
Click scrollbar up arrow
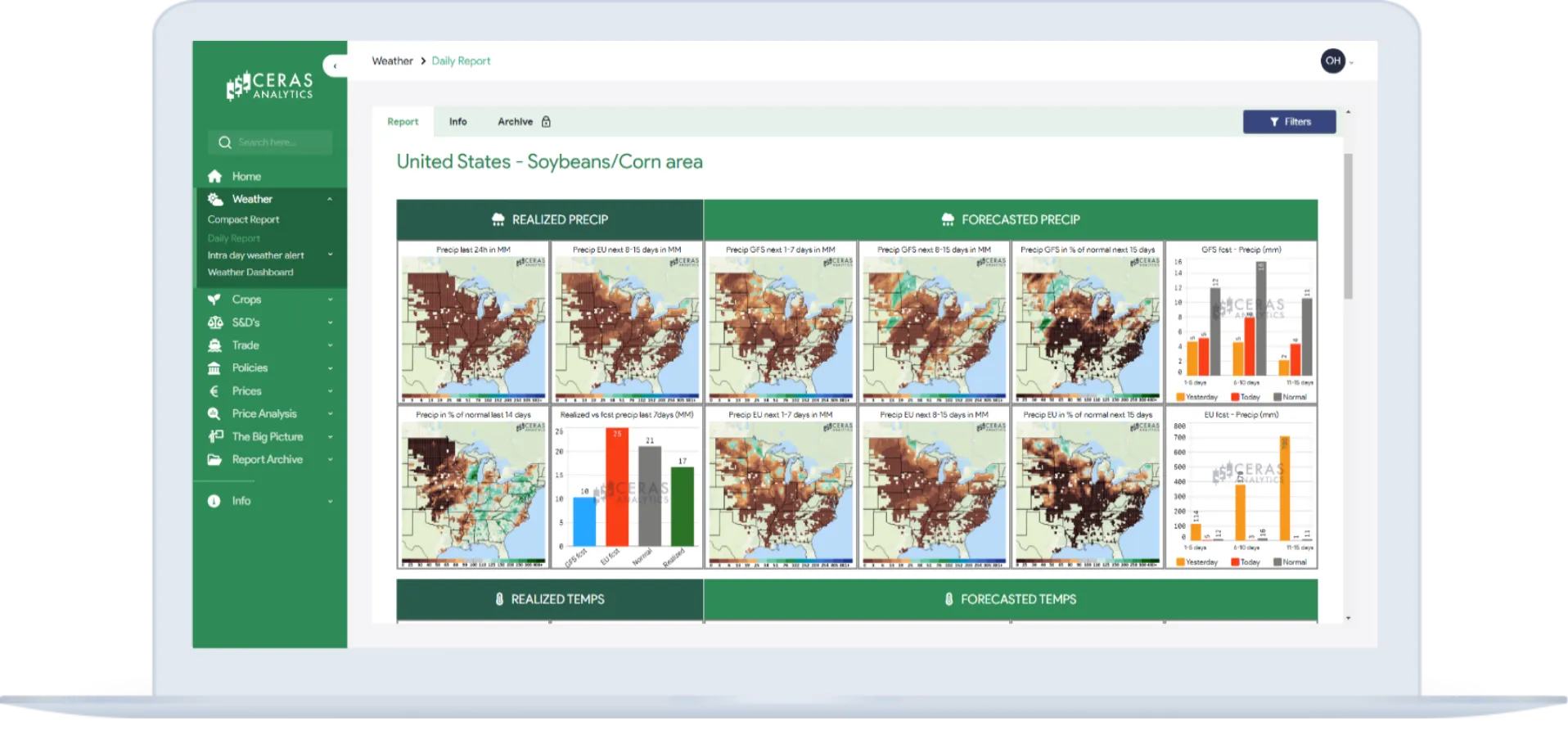(1348, 112)
